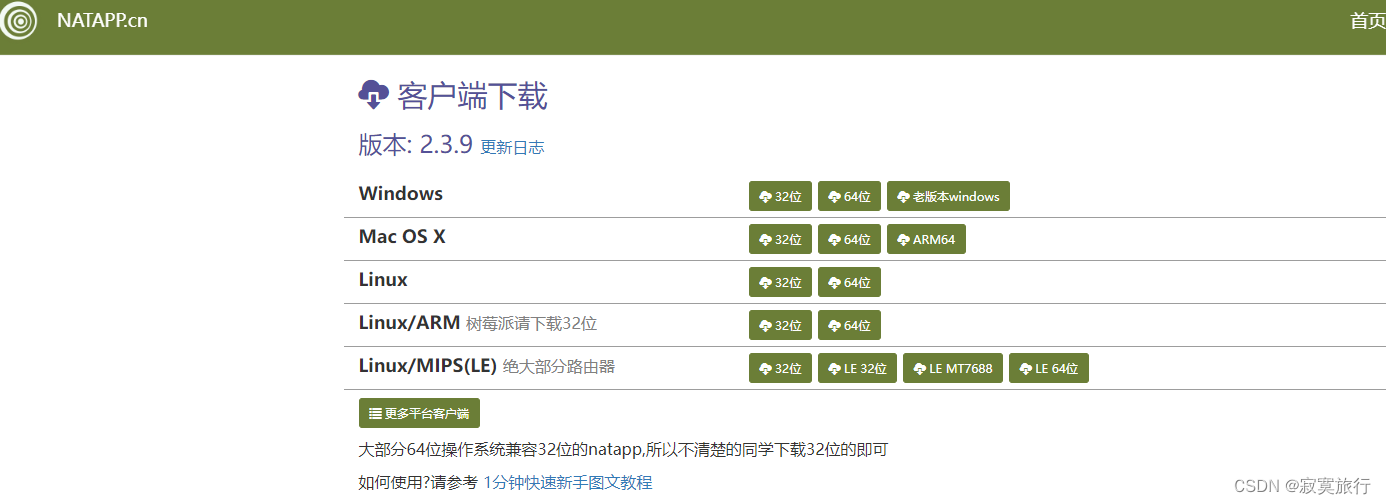This screenshot has width=1386, height=504.
Task: Download Mac OS X 32位 client
Action: (x=780, y=240)
